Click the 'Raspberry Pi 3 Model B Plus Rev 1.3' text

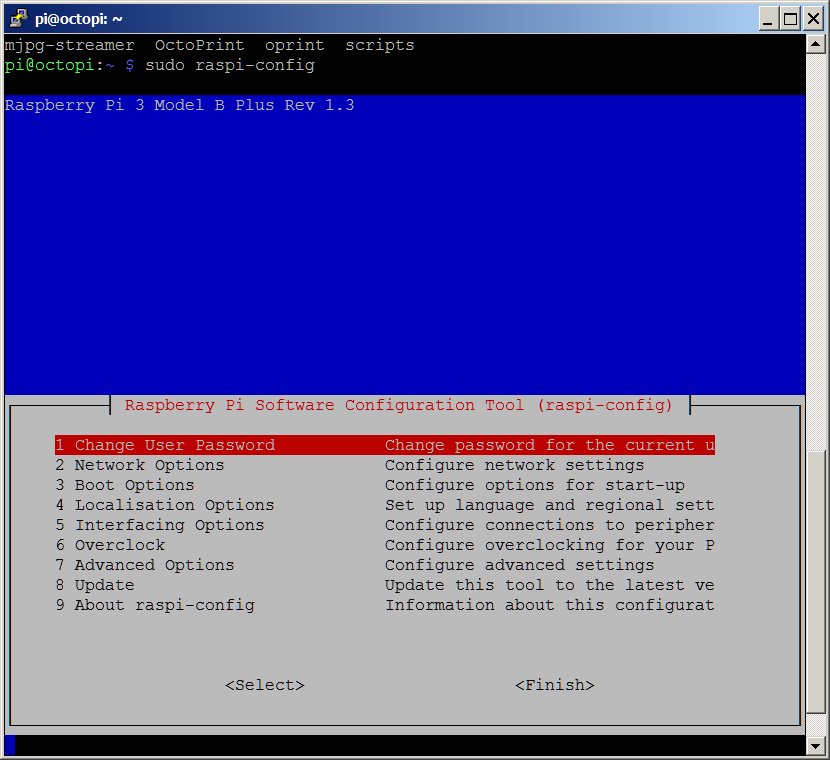(179, 105)
